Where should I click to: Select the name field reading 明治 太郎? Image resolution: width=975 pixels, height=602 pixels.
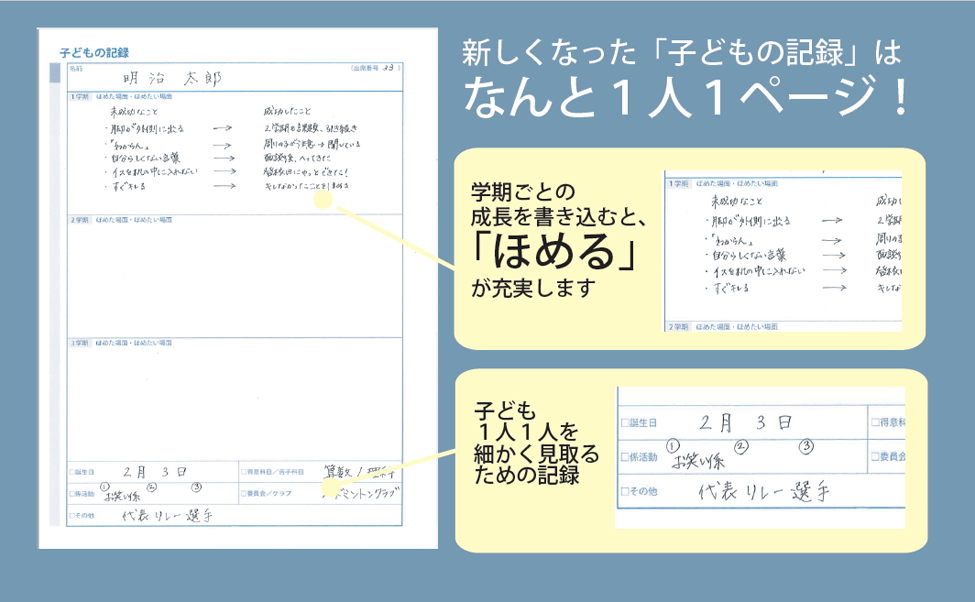tap(172, 78)
